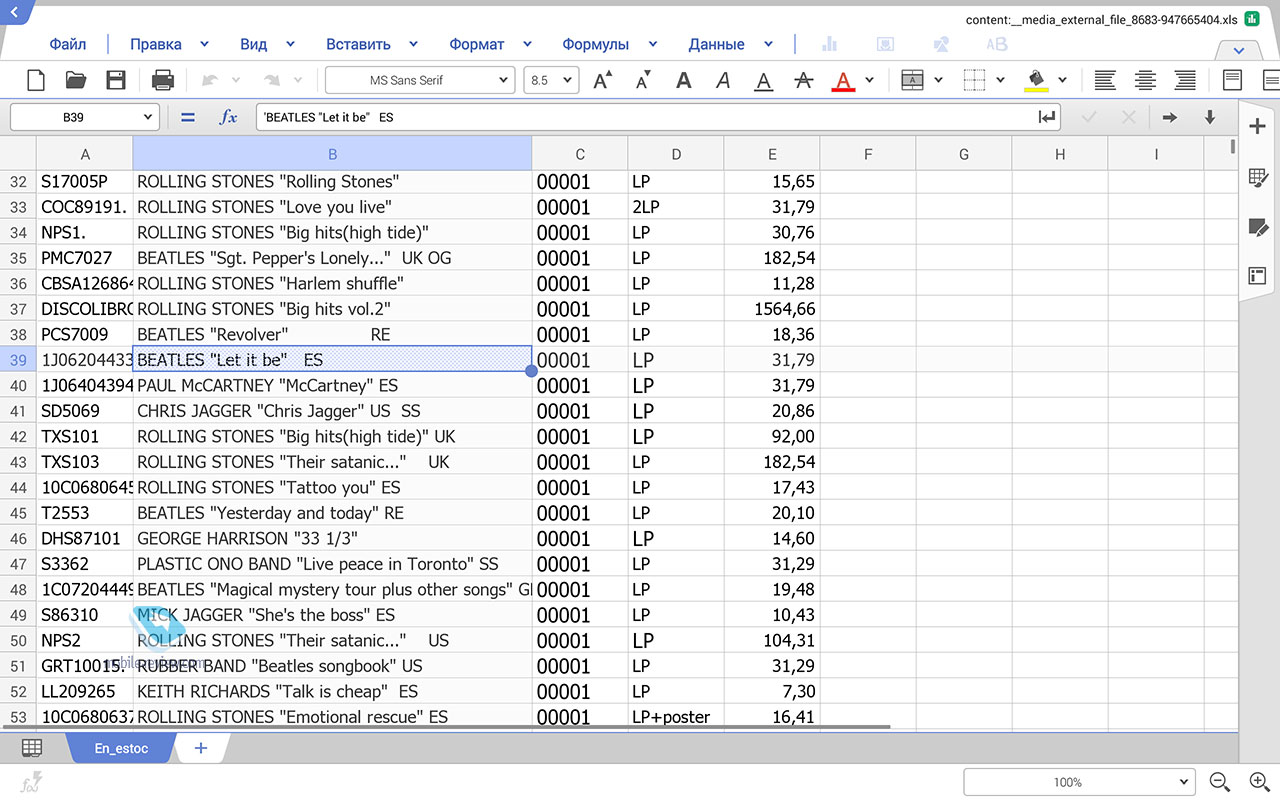
Task: Click the yellow fill color bucket
Action: [x=1036, y=80]
